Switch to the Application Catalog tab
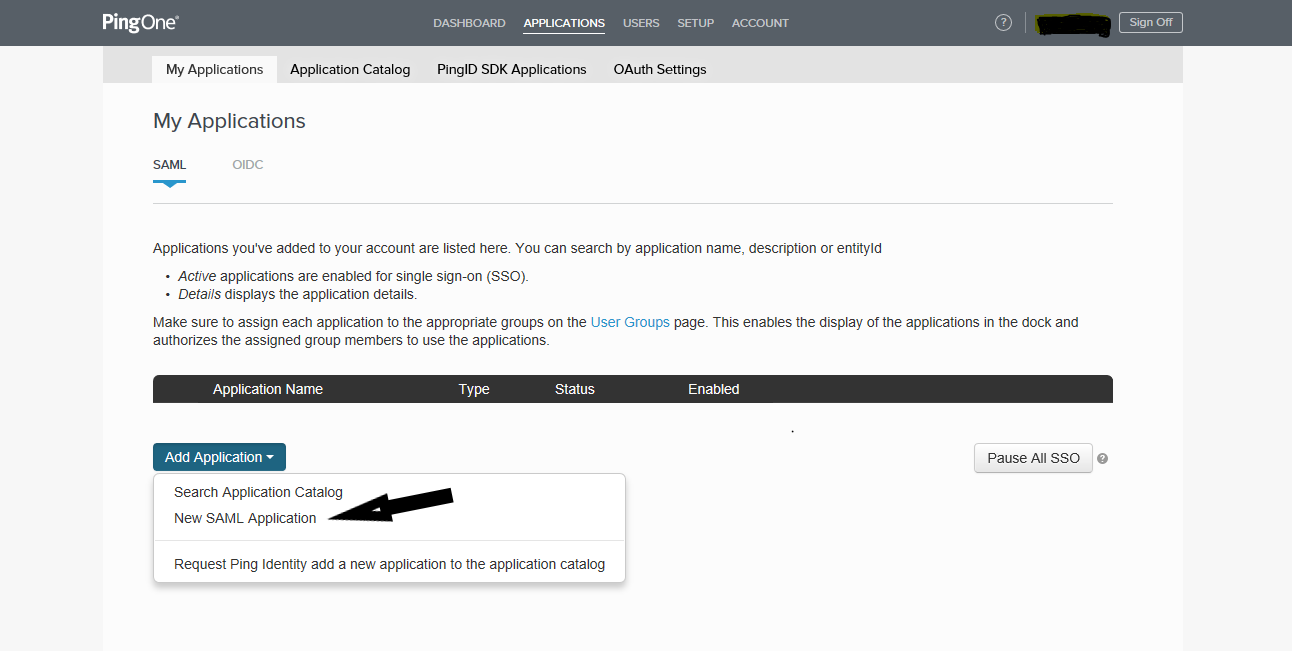Screen dimensions: 1292x651 (x=350, y=69)
